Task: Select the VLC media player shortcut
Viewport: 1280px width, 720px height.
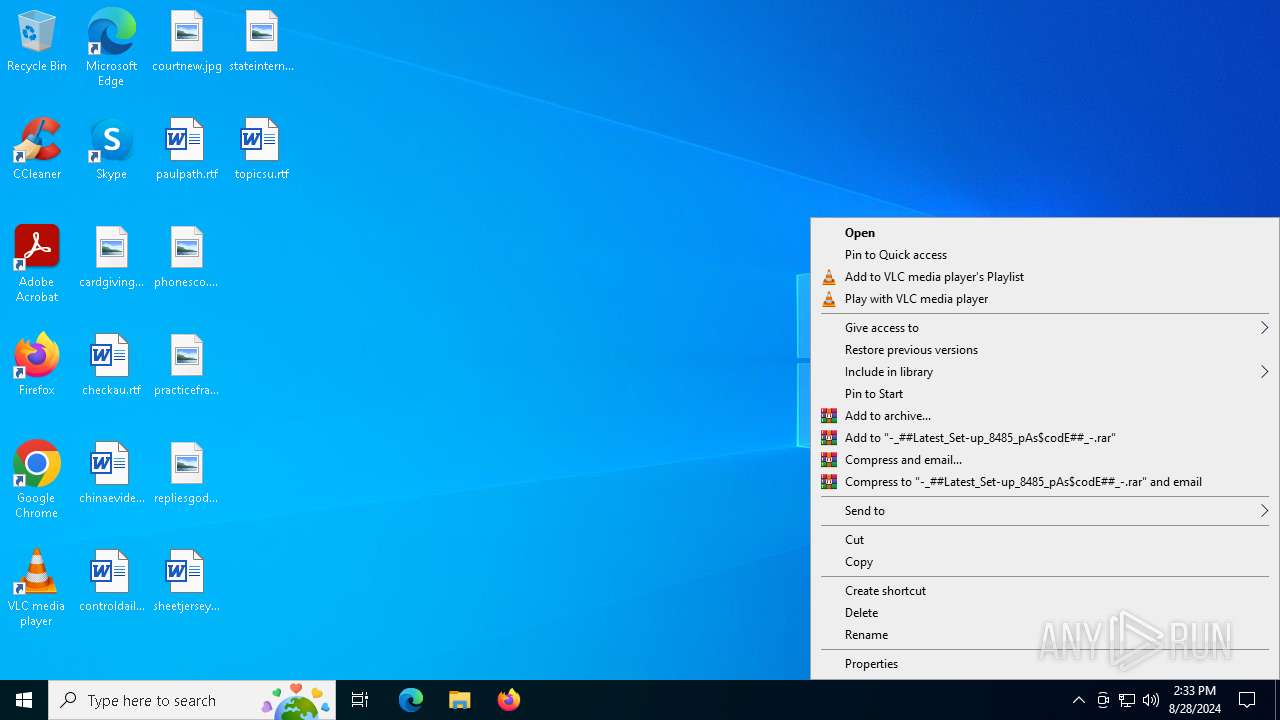Action: pos(37,588)
